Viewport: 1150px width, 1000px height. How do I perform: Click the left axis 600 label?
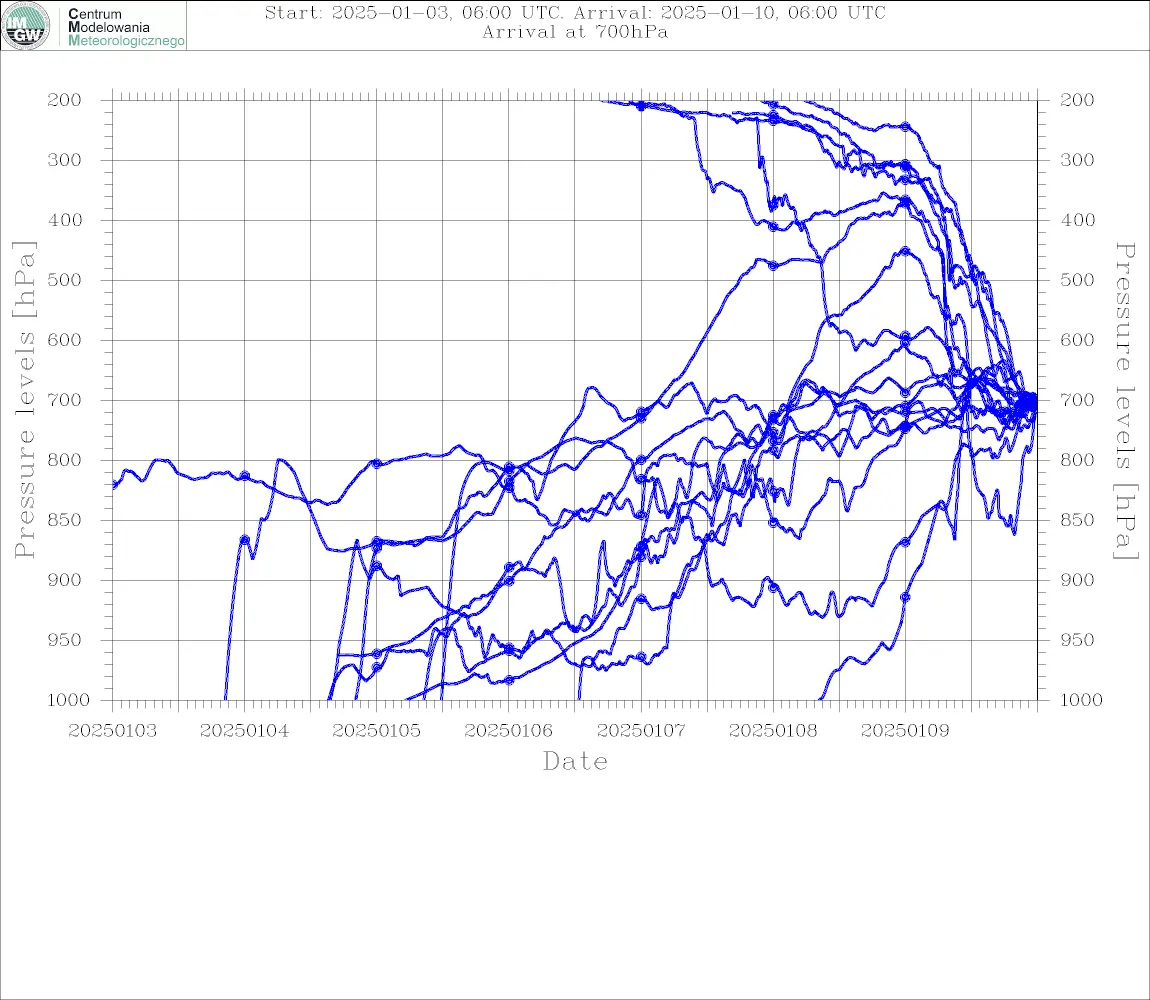[x=65, y=340]
